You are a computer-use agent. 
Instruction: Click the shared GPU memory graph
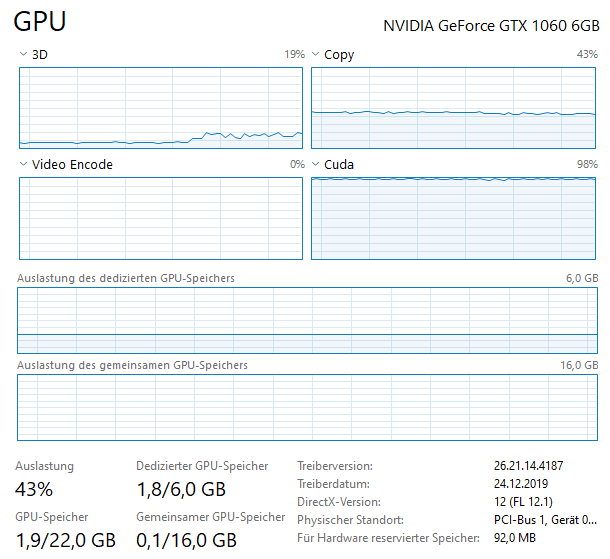coord(308,407)
